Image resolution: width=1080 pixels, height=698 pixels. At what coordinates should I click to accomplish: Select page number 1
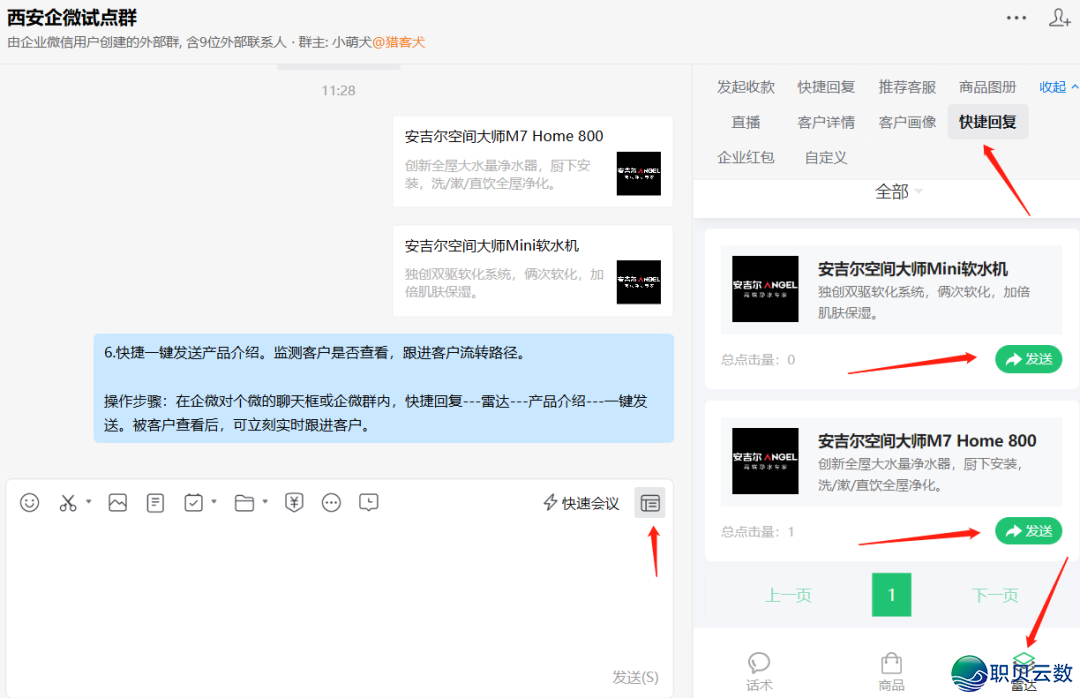(x=891, y=595)
